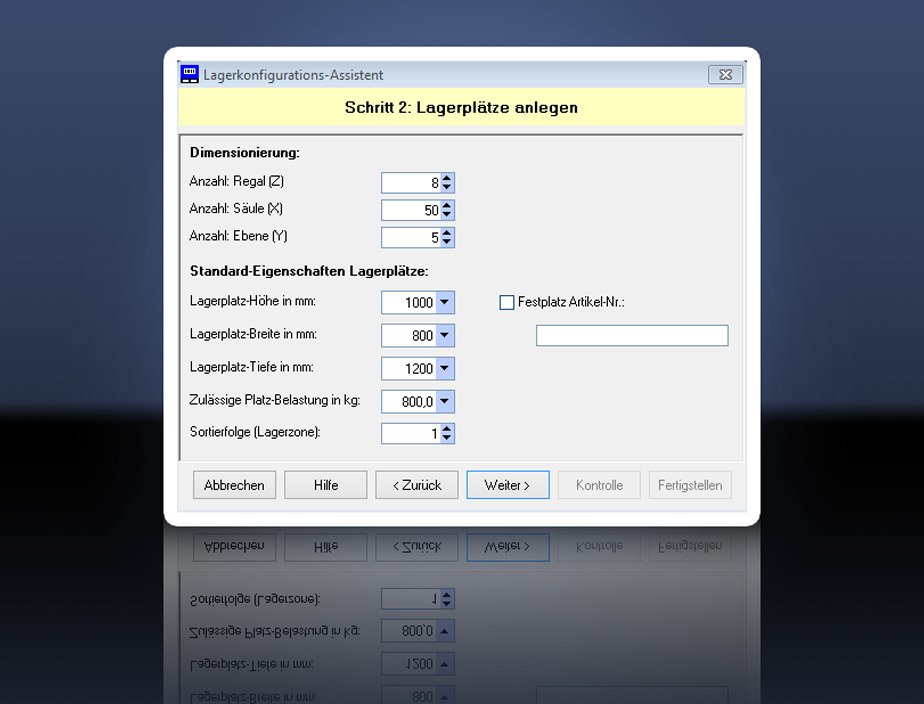Image resolution: width=924 pixels, height=704 pixels.
Task: Proceed with the Weiter button
Action: click(508, 485)
